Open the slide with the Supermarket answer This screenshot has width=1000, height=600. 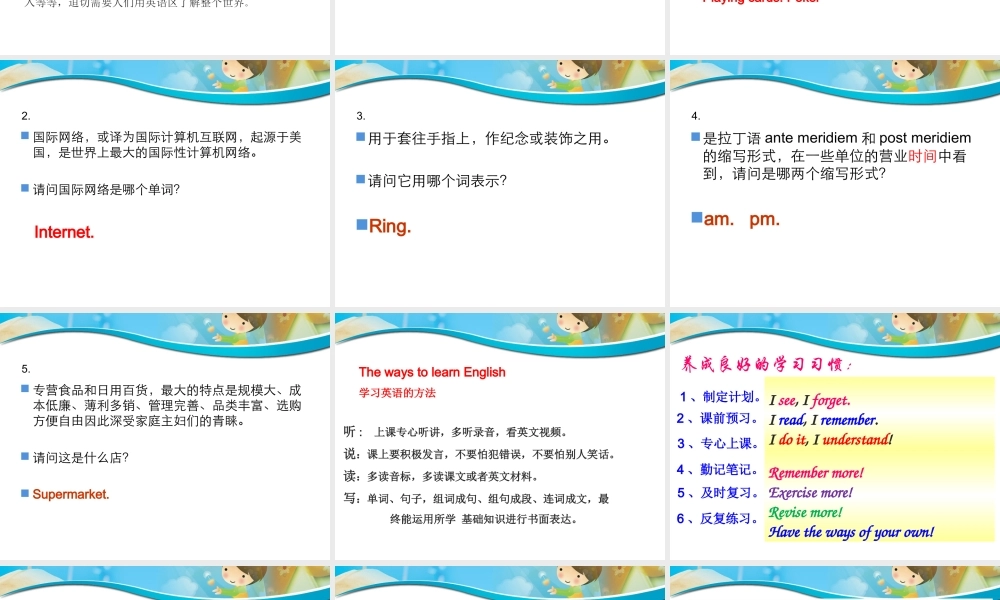165,436
